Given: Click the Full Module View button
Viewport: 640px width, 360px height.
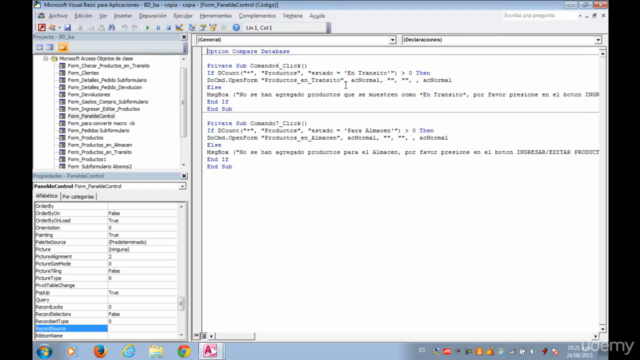Looking at the screenshot, I should 204,336.
